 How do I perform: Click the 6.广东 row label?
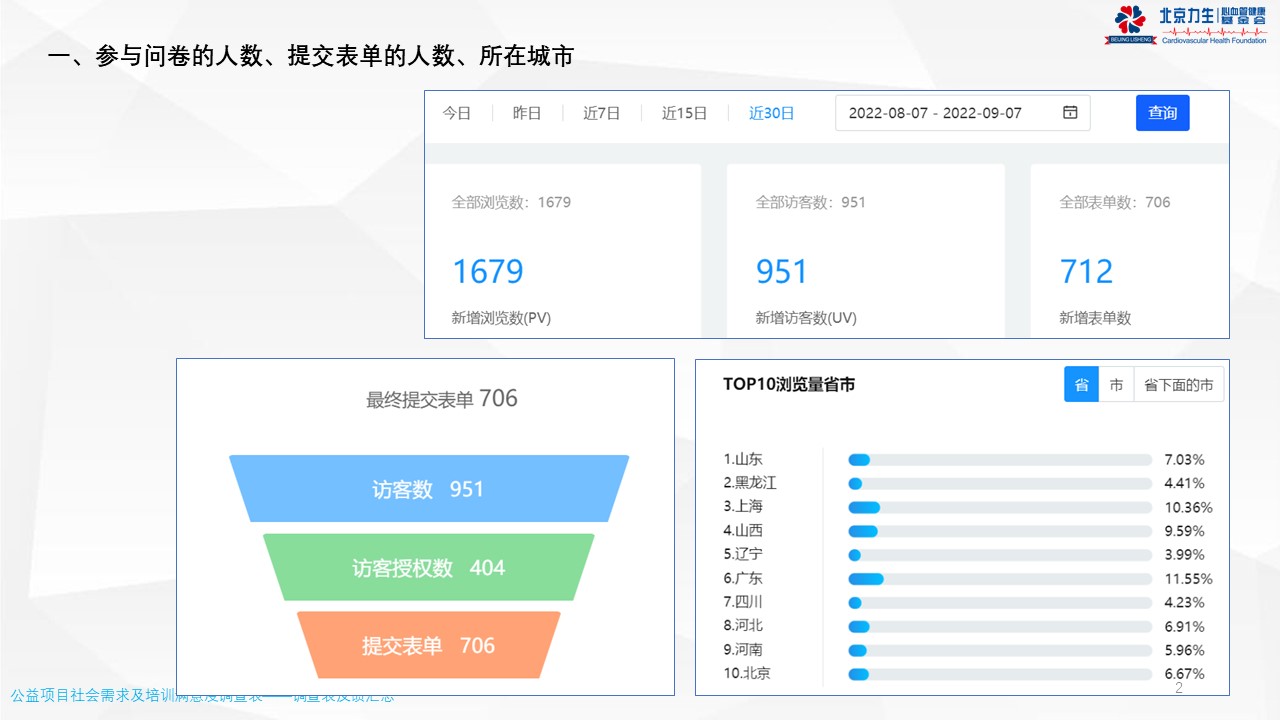point(743,579)
